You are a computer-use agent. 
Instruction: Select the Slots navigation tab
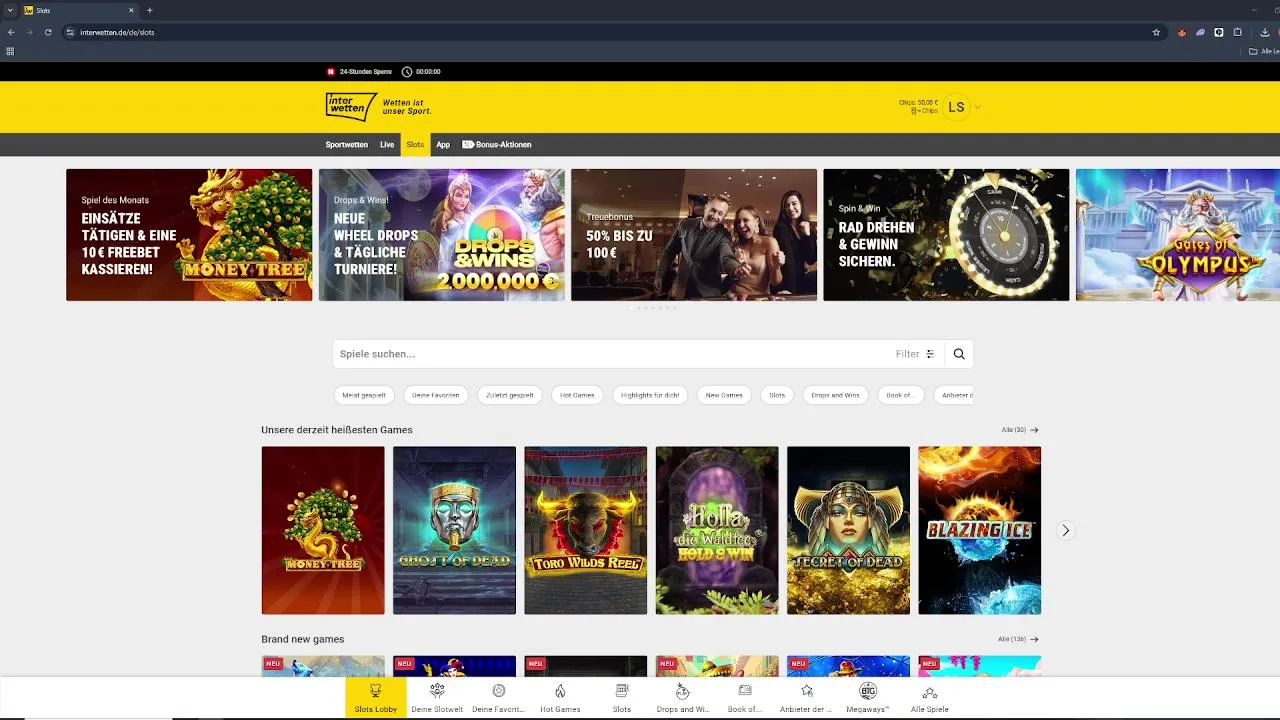(415, 145)
